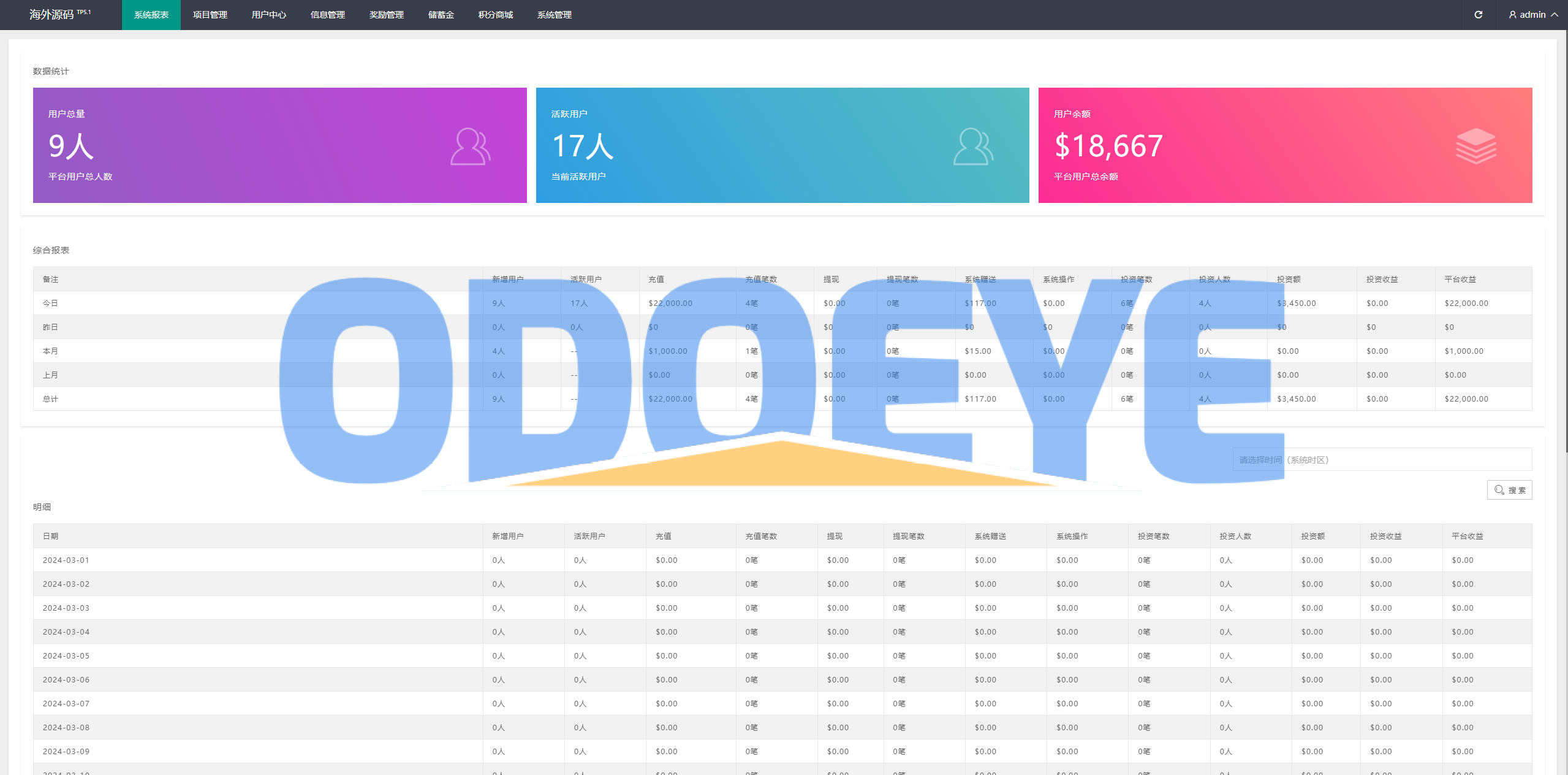Click the 9人 total users value
Viewport: 1568px width, 775px height.
click(71, 146)
